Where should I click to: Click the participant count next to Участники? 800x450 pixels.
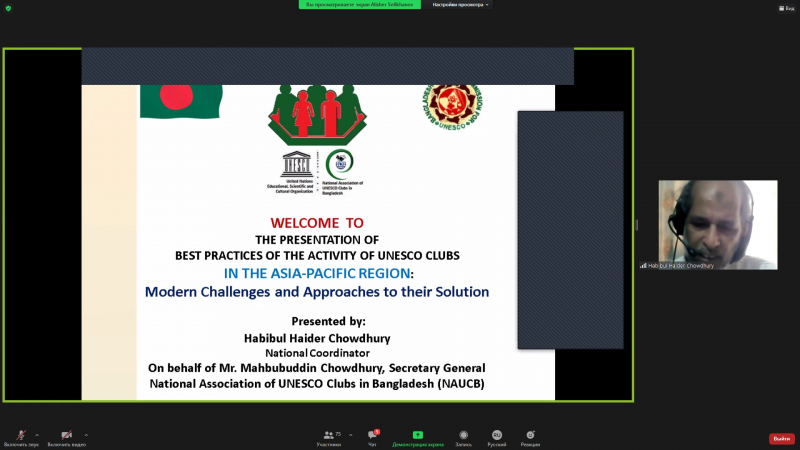(x=338, y=434)
